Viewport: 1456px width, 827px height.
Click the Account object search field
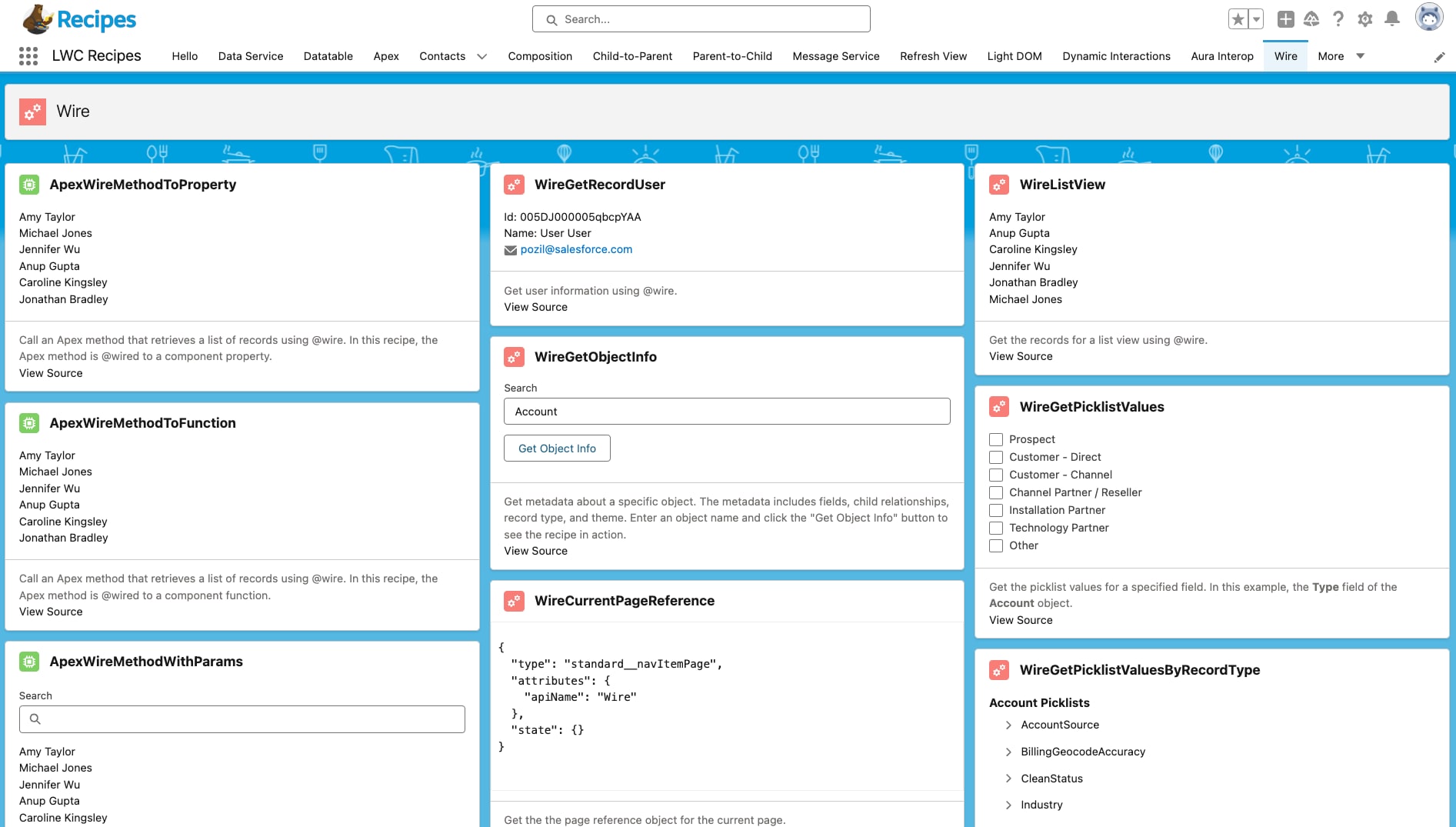(x=726, y=412)
